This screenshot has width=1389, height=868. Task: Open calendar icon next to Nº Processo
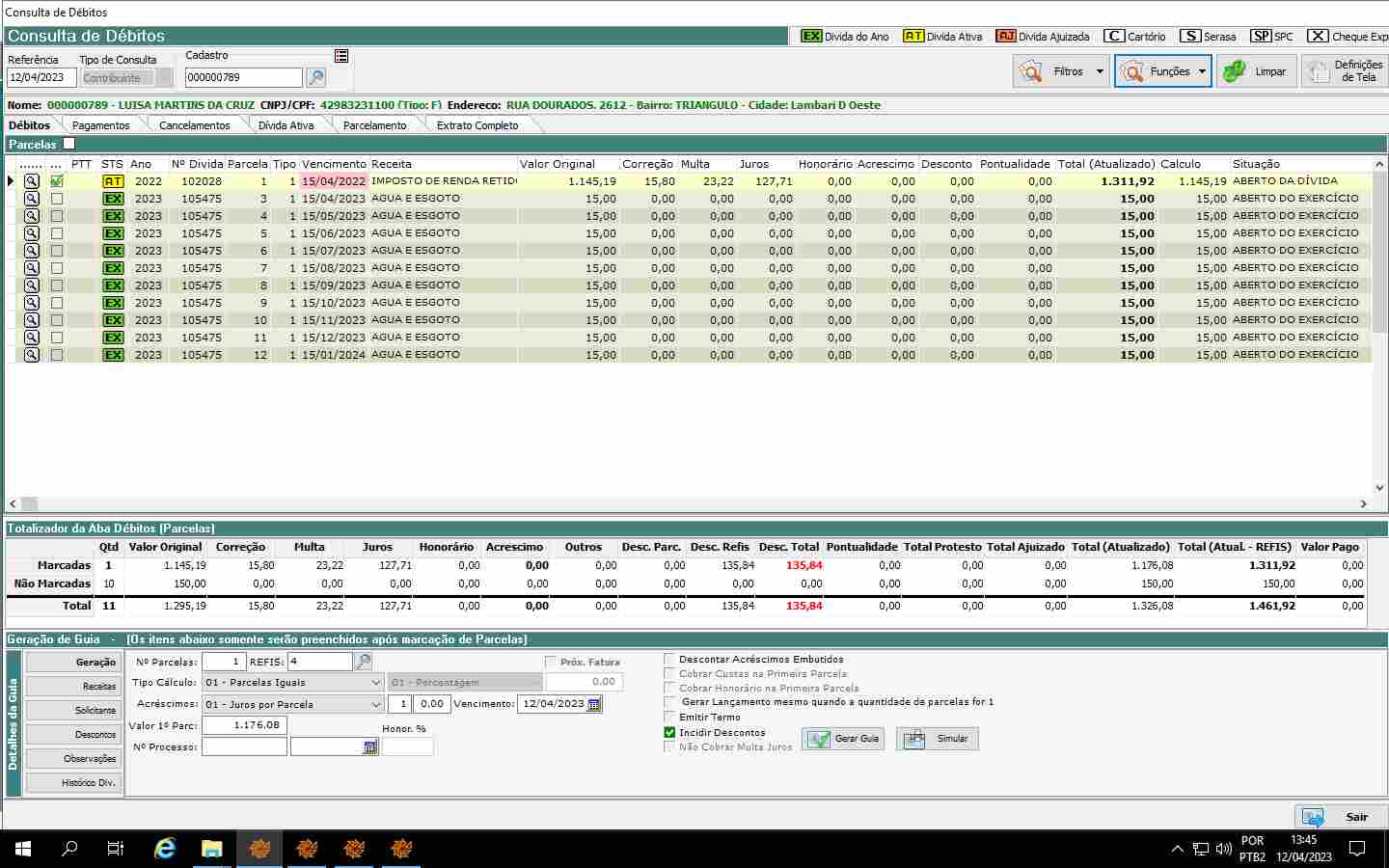[x=369, y=747]
